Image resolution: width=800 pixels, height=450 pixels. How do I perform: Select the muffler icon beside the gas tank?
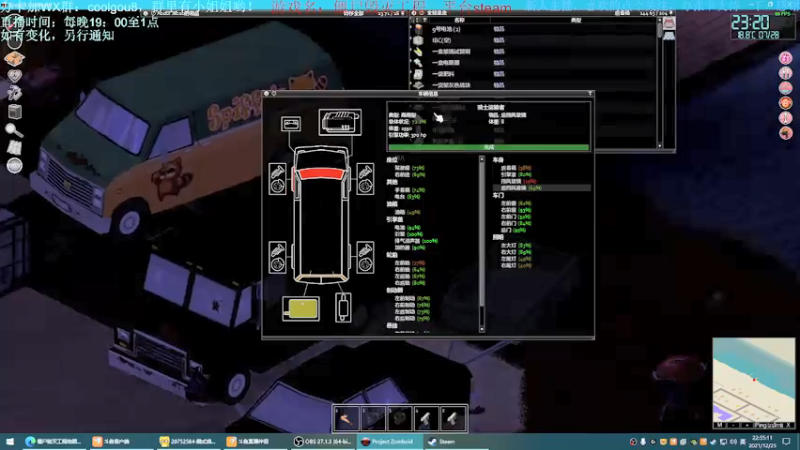pyautogui.click(x=343, y=308)
